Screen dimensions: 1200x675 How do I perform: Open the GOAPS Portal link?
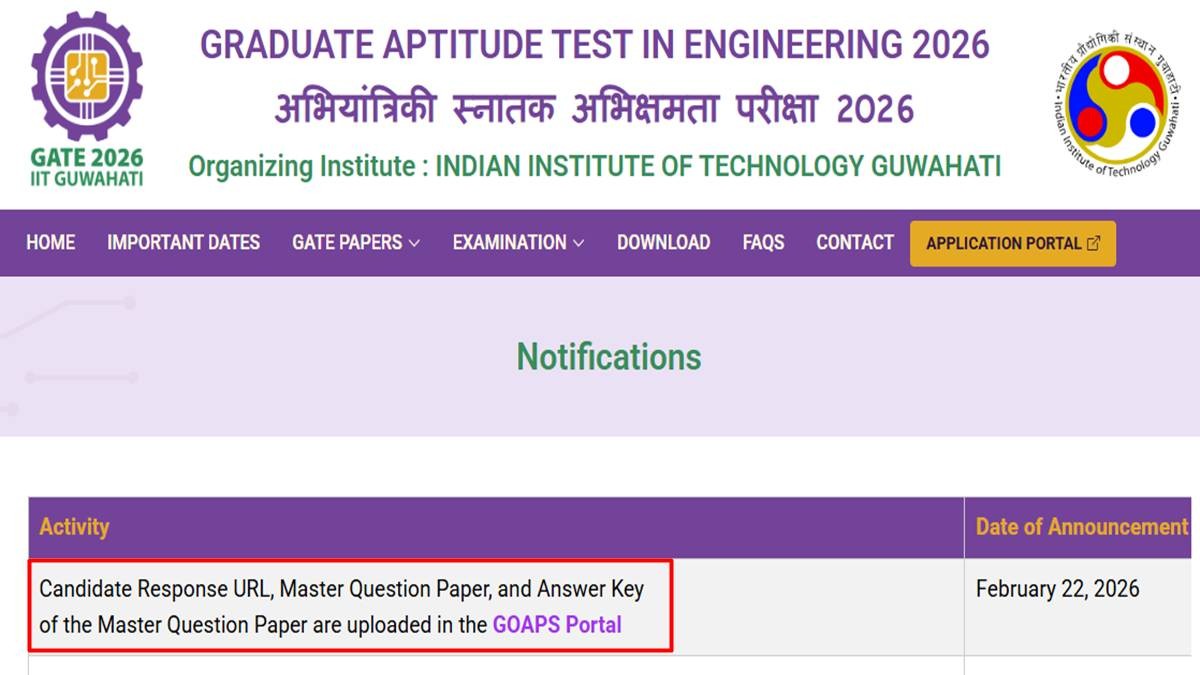pos(557,625)
